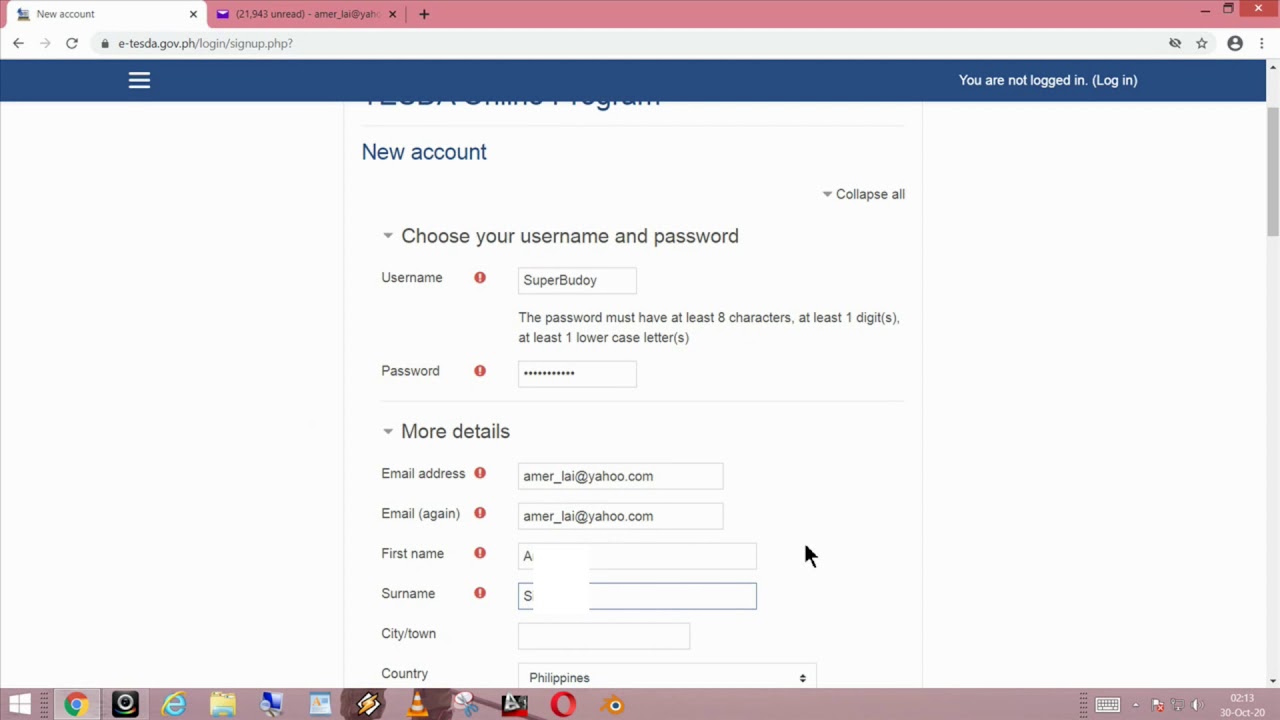
Task: Open Internet Explorer from the taskbar
Action: point(174,704)
